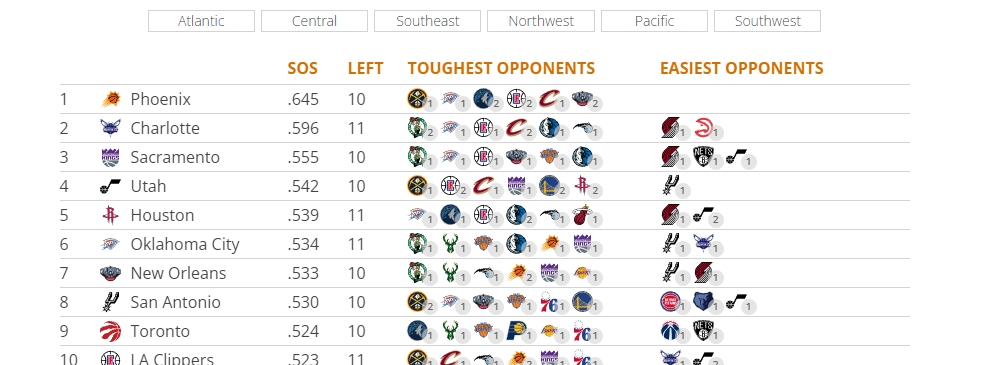Viewport: 1003px width, 365px height.
Task: Open the Oklahoma City team link
Action: (x=185, y=244)
